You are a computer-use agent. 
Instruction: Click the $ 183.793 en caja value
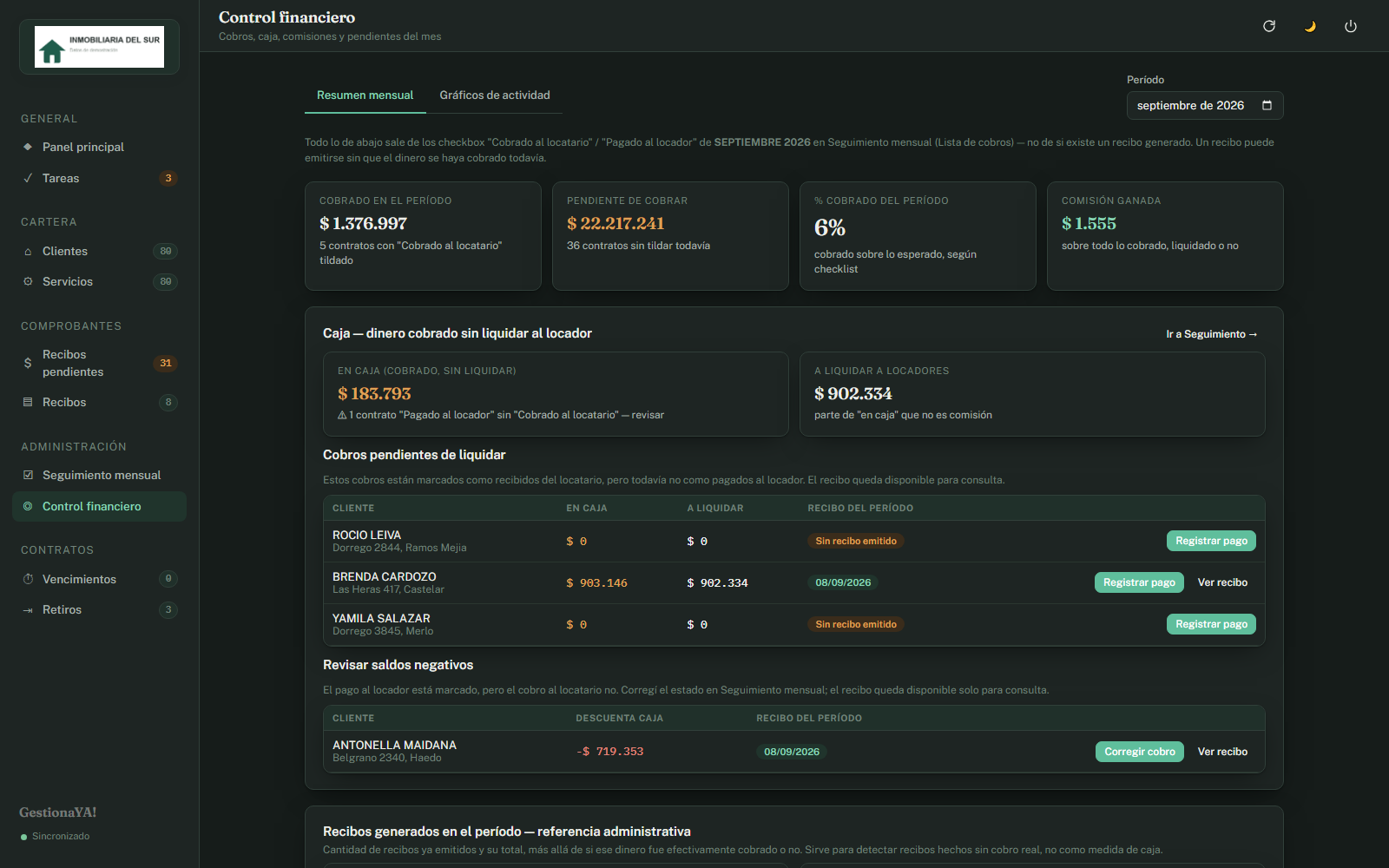(x=374, y=393)
